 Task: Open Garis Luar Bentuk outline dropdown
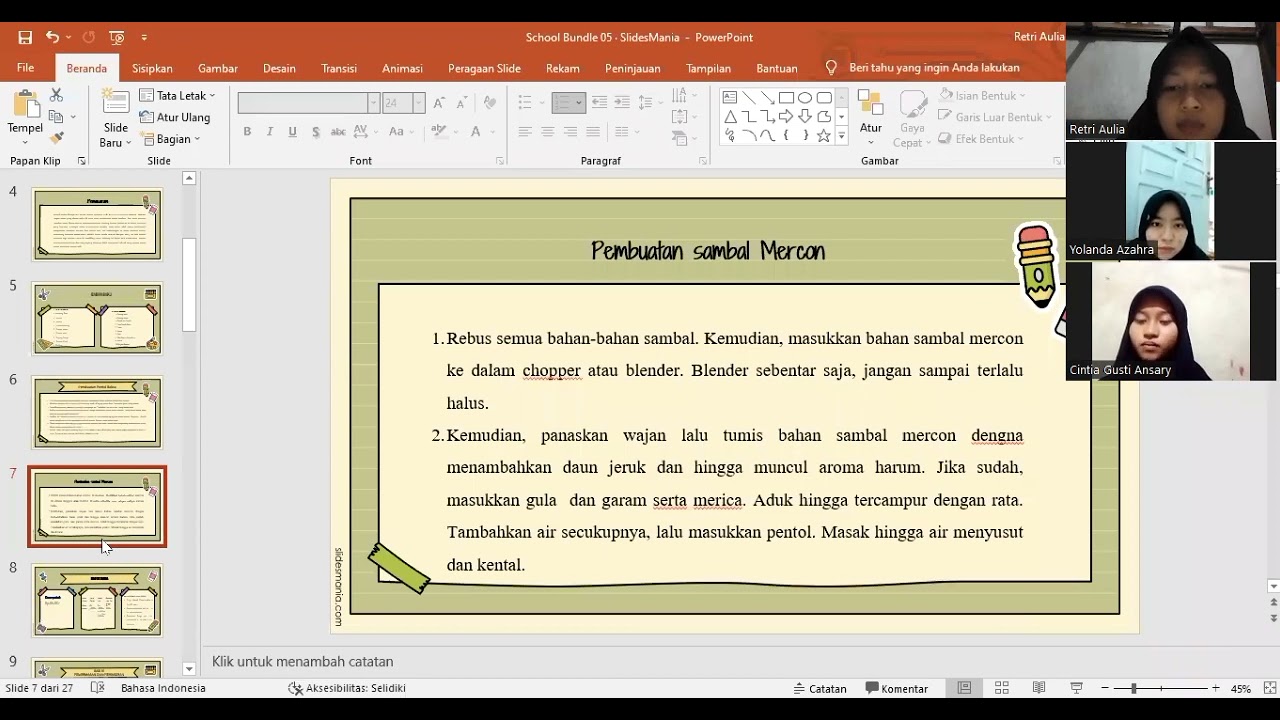point(995,117)
